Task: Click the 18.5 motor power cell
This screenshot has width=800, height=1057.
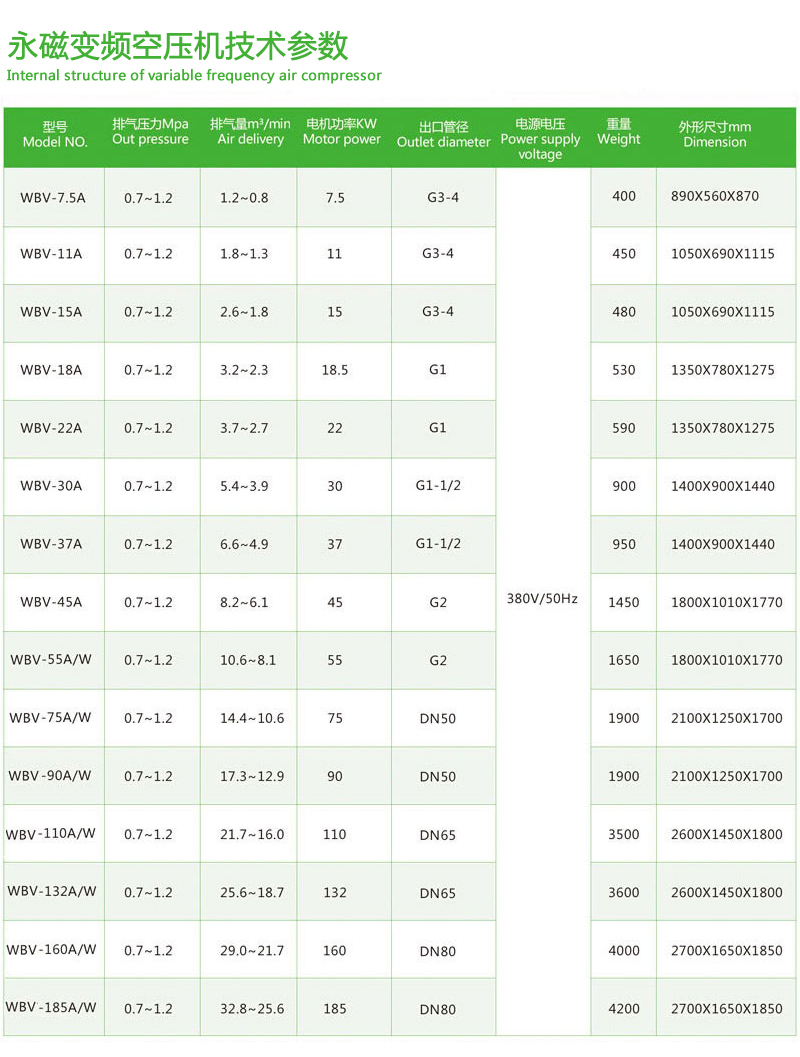Action: pos(335,370)
